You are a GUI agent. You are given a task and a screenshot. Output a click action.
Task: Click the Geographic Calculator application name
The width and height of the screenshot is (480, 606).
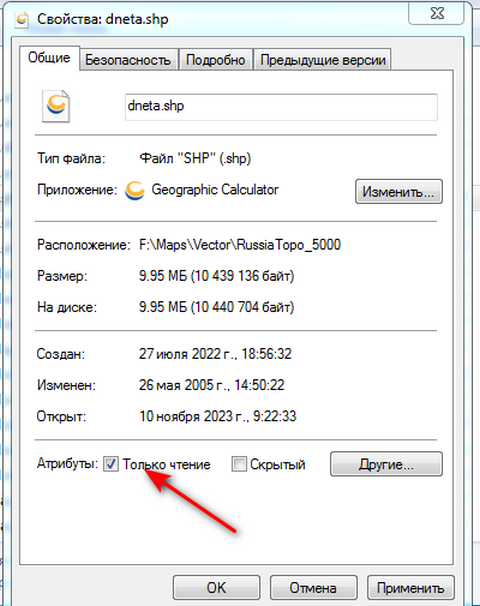tap(215, 190)
